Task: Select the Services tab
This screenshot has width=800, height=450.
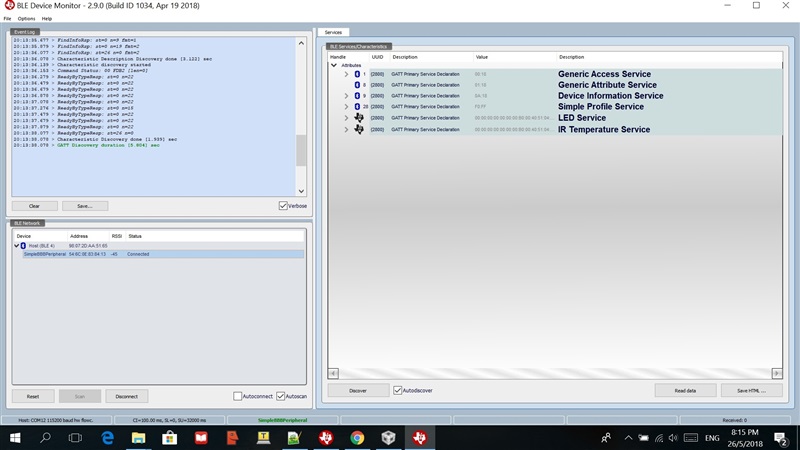Action: pyautogui.click(x=333, y=32)
